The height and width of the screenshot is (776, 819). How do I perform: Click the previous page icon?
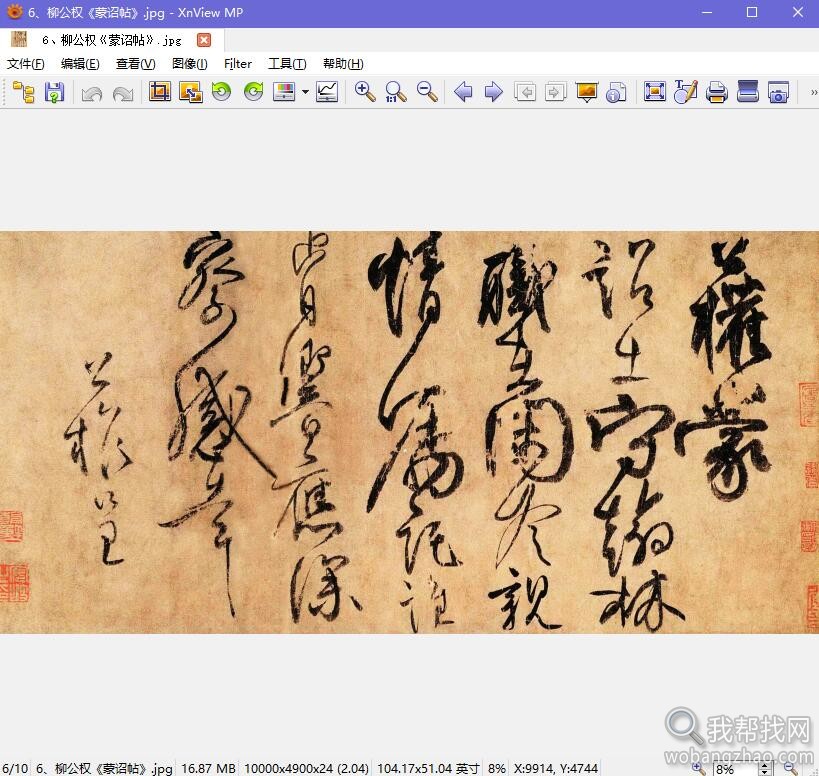525,92
